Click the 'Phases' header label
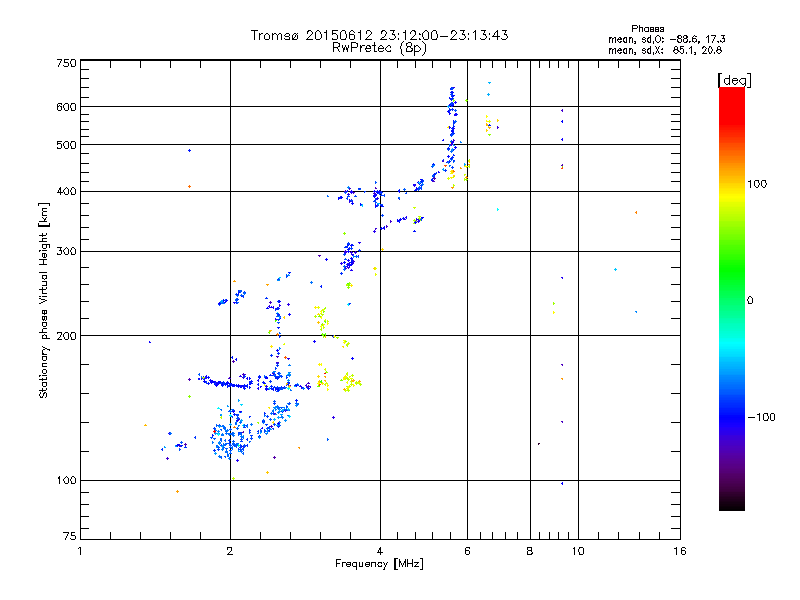800x600 pixels. (647, 29)
